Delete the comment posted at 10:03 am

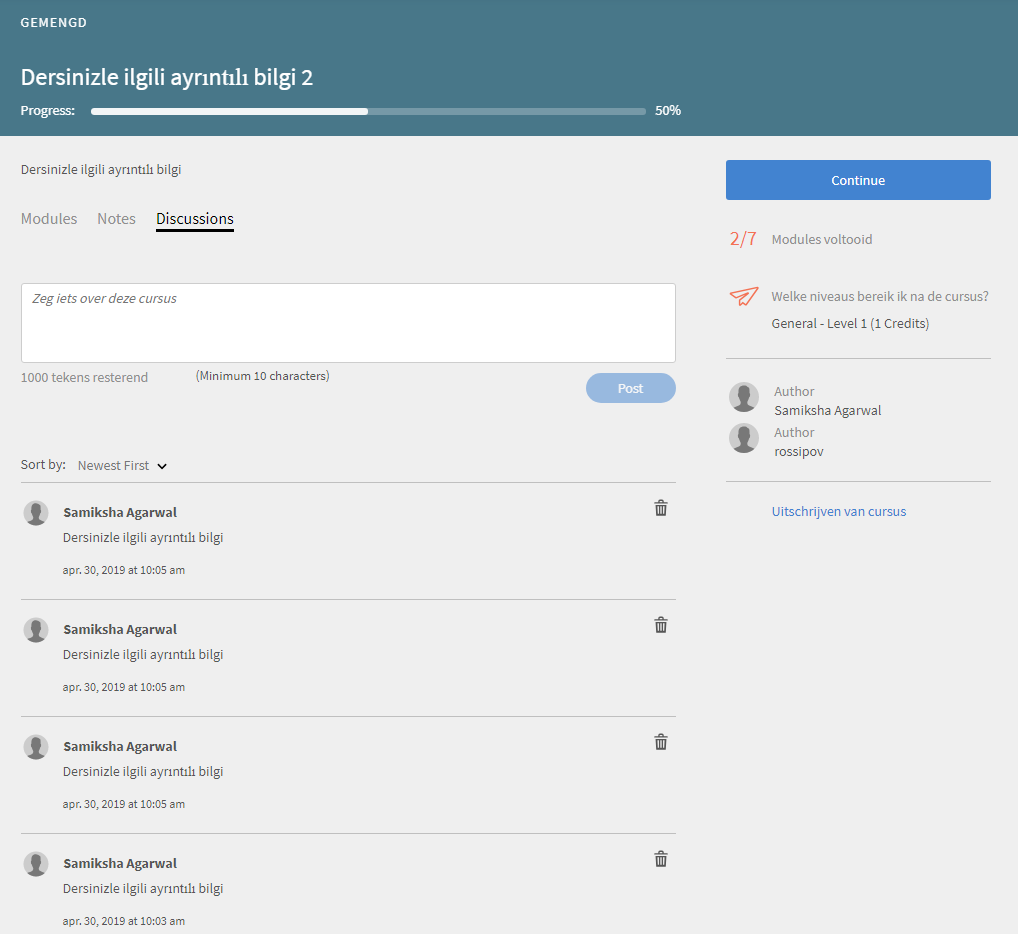[x=661, y=859]
